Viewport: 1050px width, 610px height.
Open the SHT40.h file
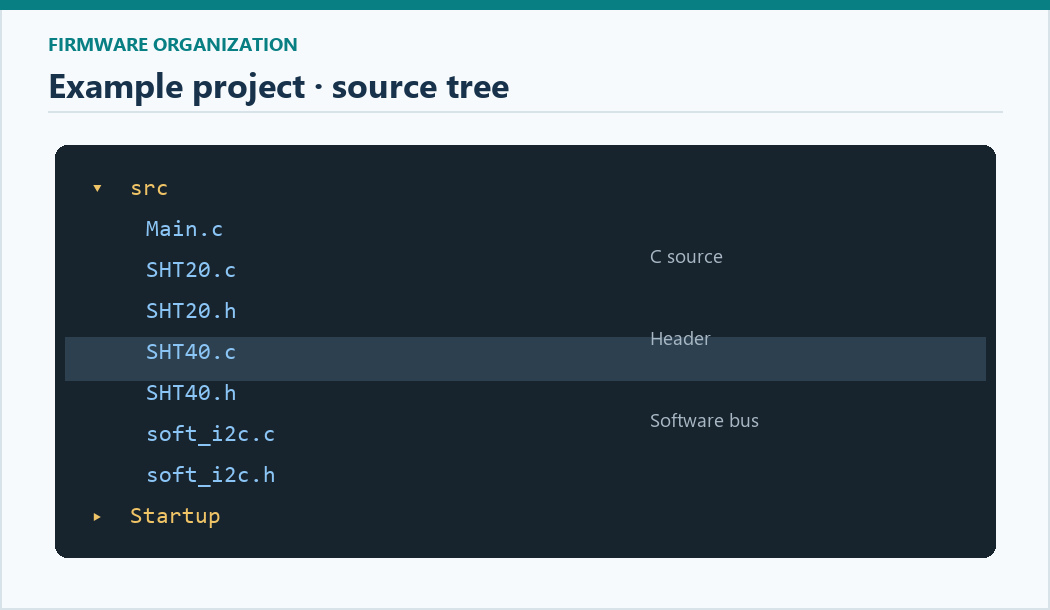[x=191, y=393]
